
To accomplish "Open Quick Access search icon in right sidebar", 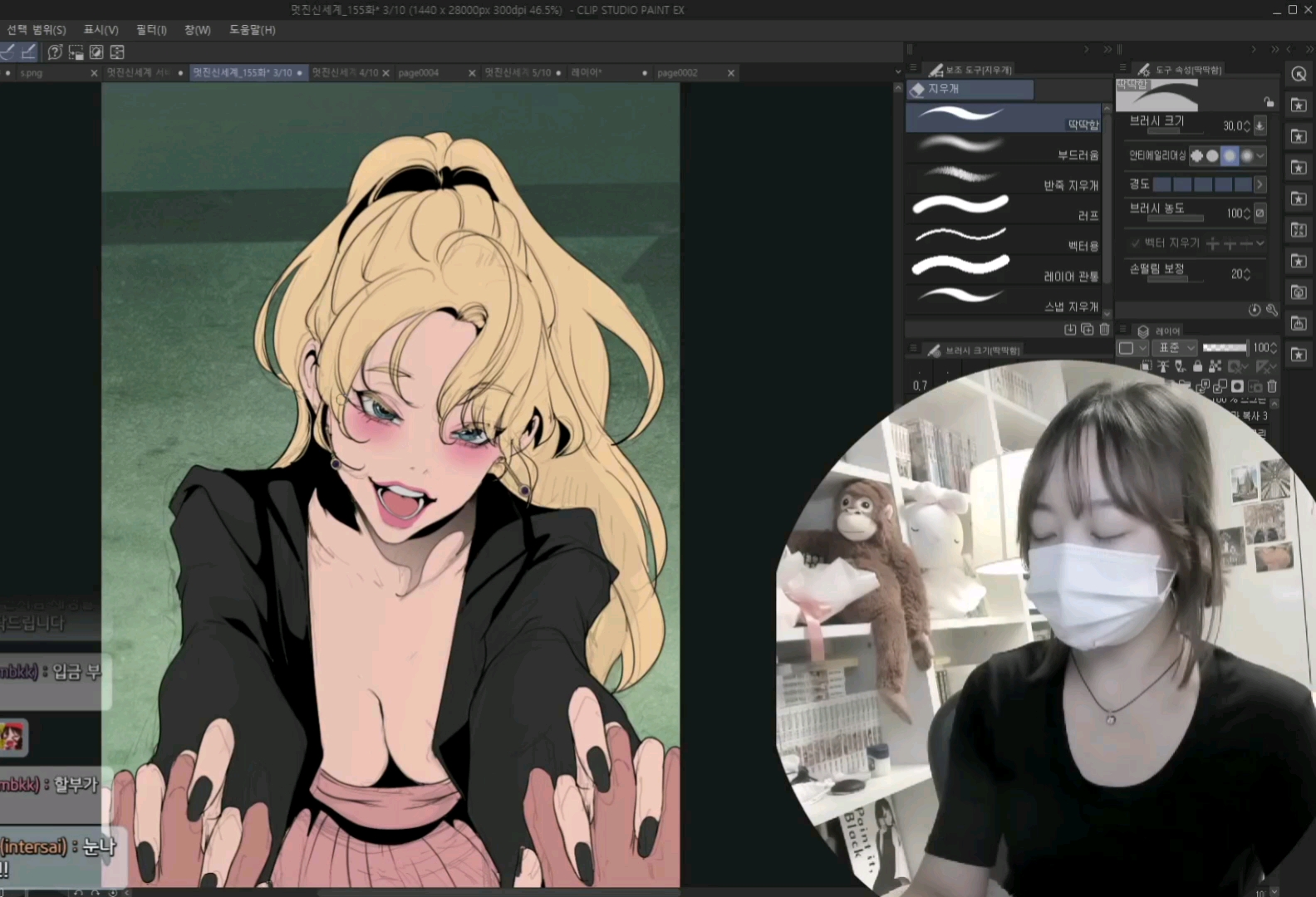I will 1299,75.
